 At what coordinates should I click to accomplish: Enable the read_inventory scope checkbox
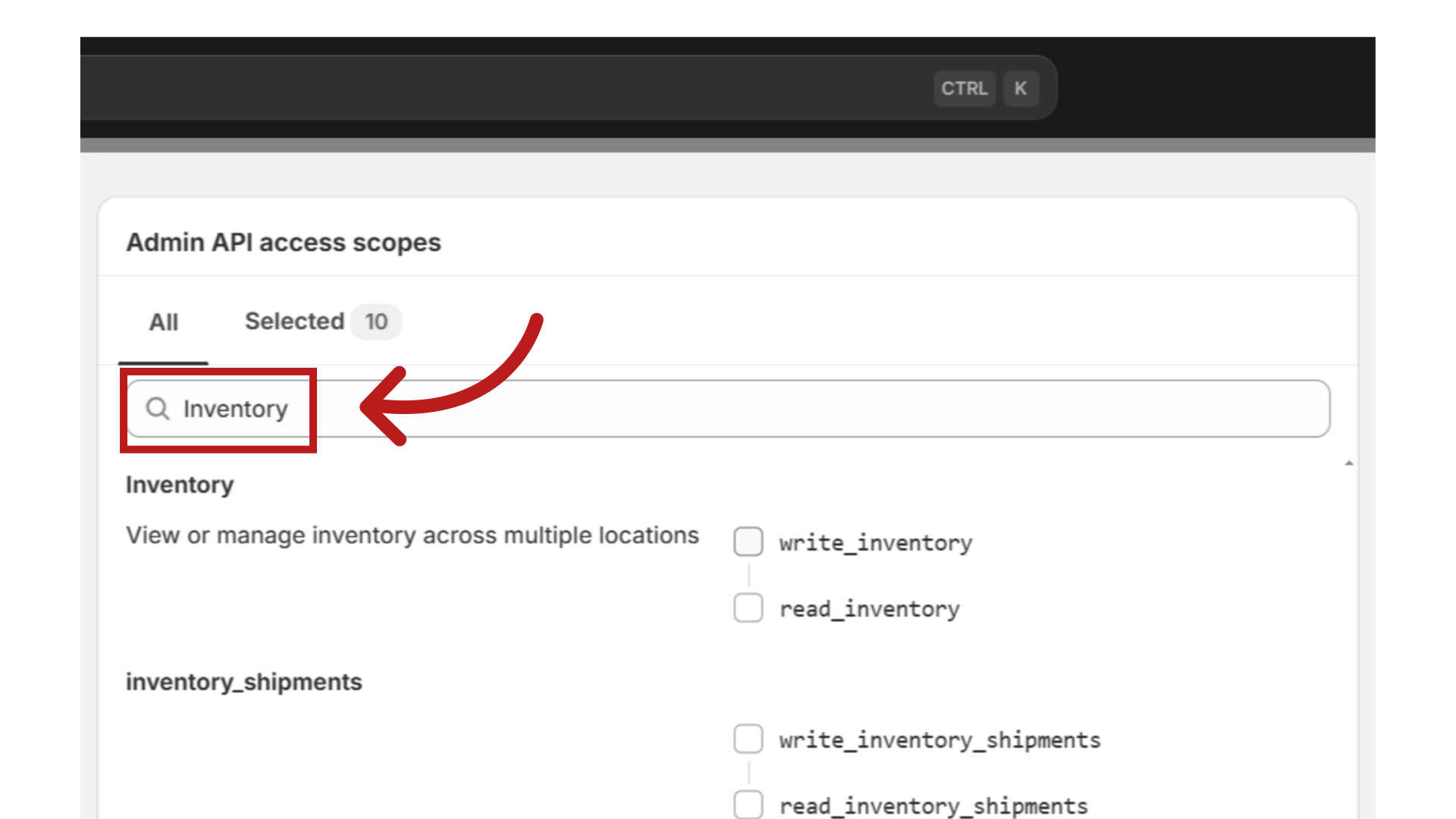pyautogui.click(x=748, y=608)
